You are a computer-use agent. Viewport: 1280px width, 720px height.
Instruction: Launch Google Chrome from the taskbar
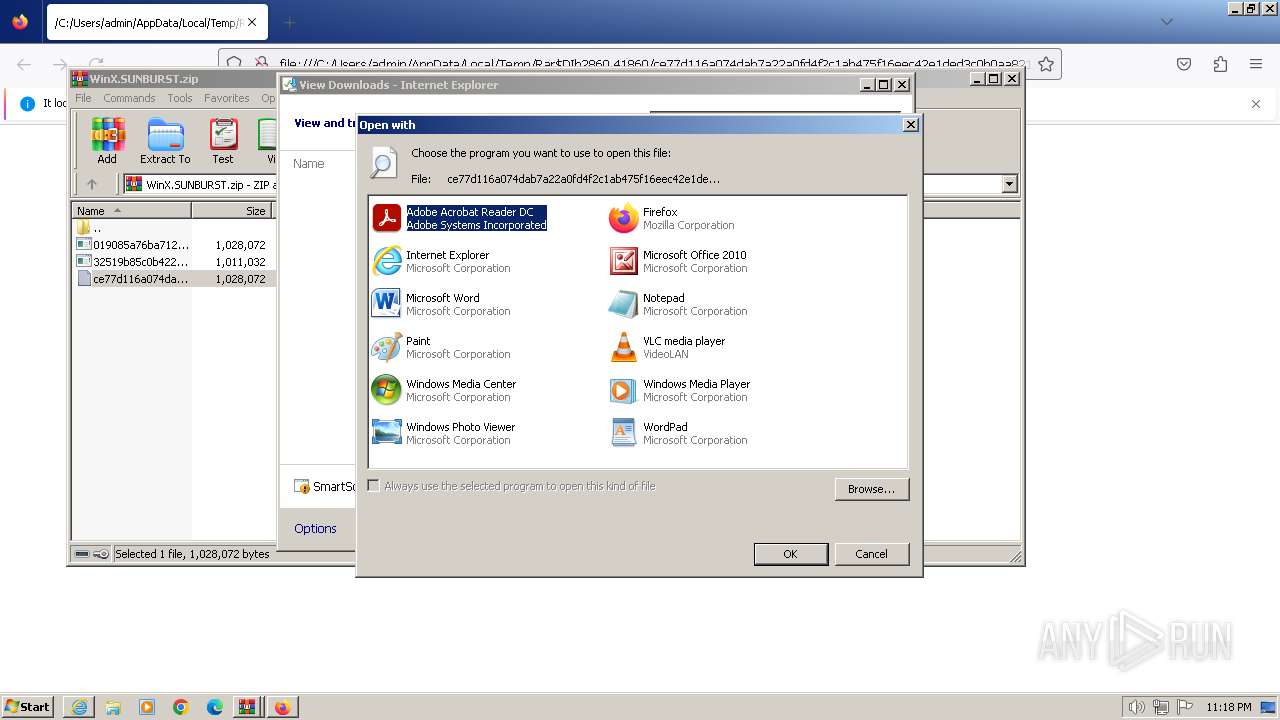pyautogui.click(x=181, y=707)
